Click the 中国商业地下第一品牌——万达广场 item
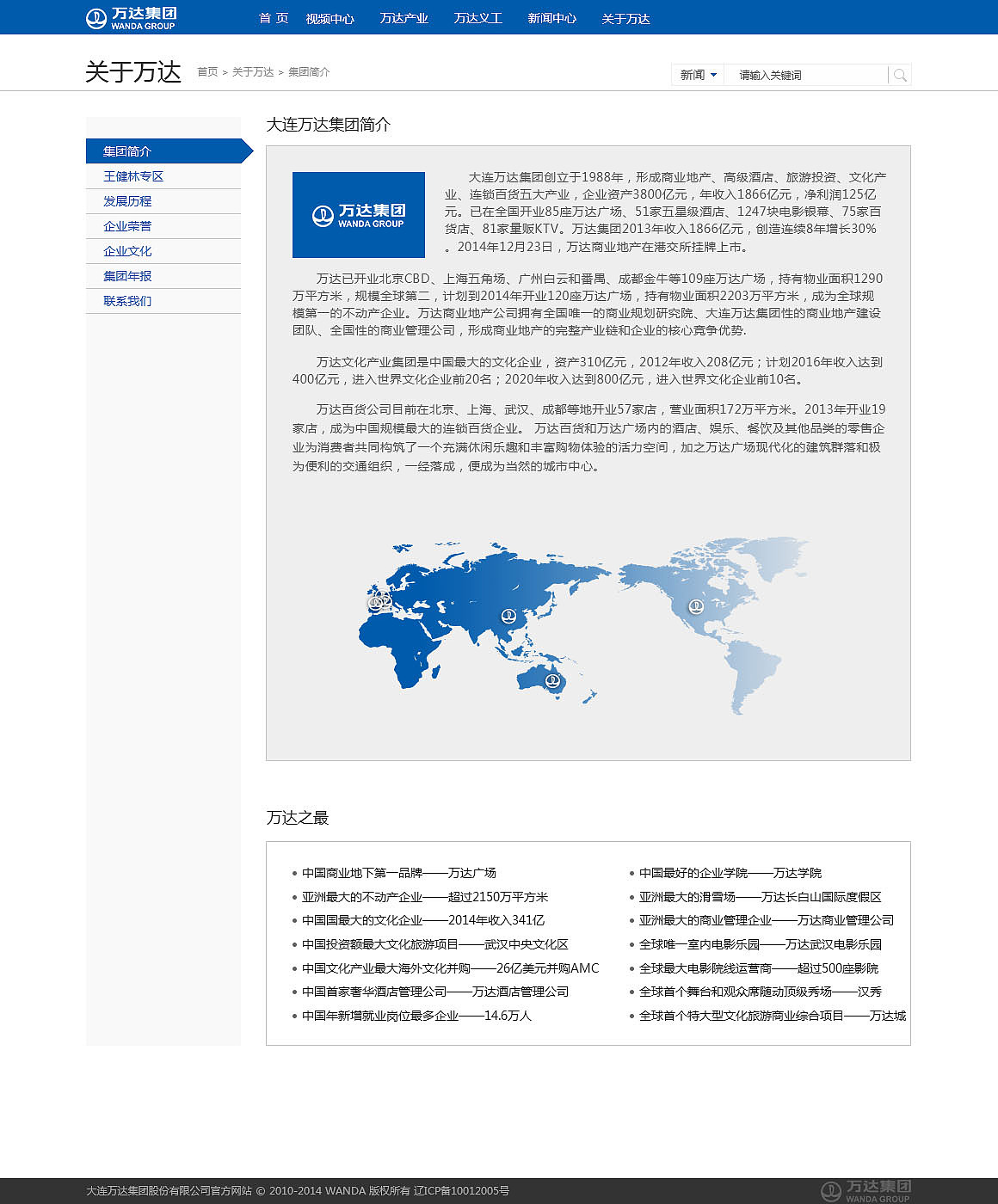The width and height of the screenshot is (998, 1204). (398, 873)
